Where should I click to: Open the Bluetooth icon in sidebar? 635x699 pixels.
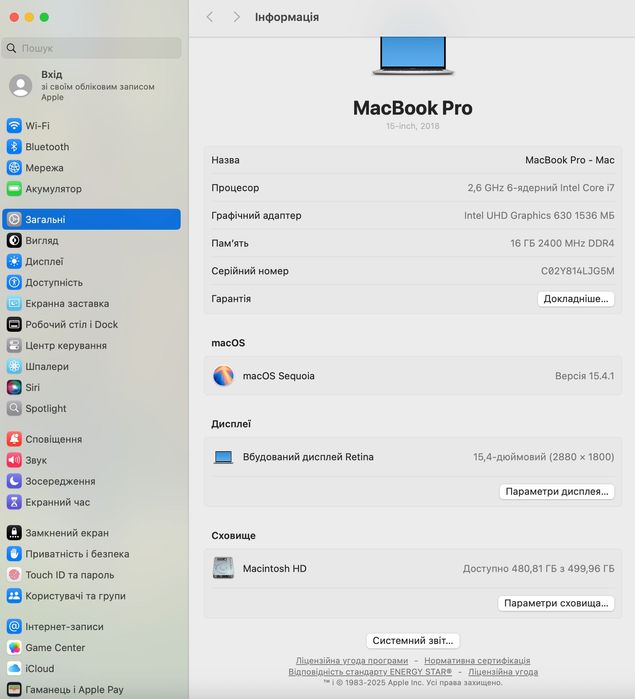14,147
